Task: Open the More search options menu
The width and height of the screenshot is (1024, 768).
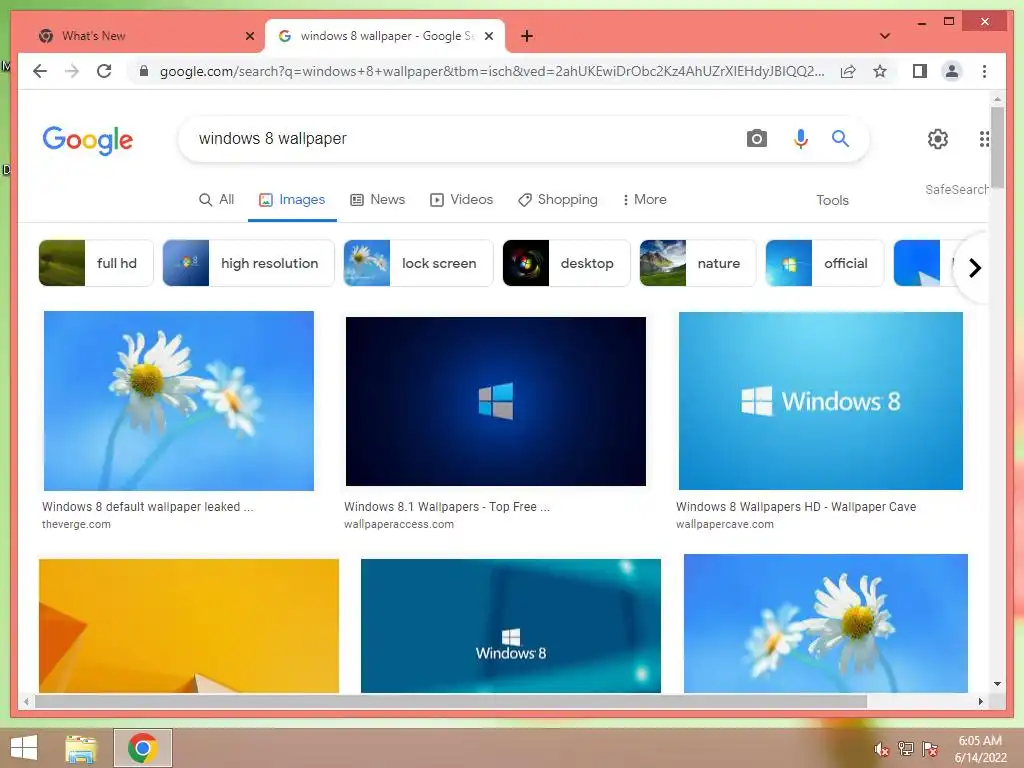Action: pyautogui.click(x=644, y=199)
